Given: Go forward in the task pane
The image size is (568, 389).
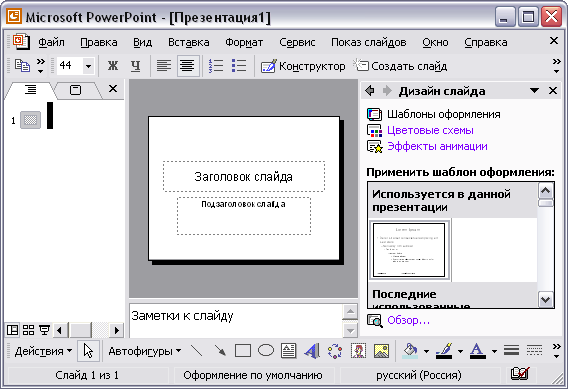Looking at the screenshot, I should pos(387,91).
